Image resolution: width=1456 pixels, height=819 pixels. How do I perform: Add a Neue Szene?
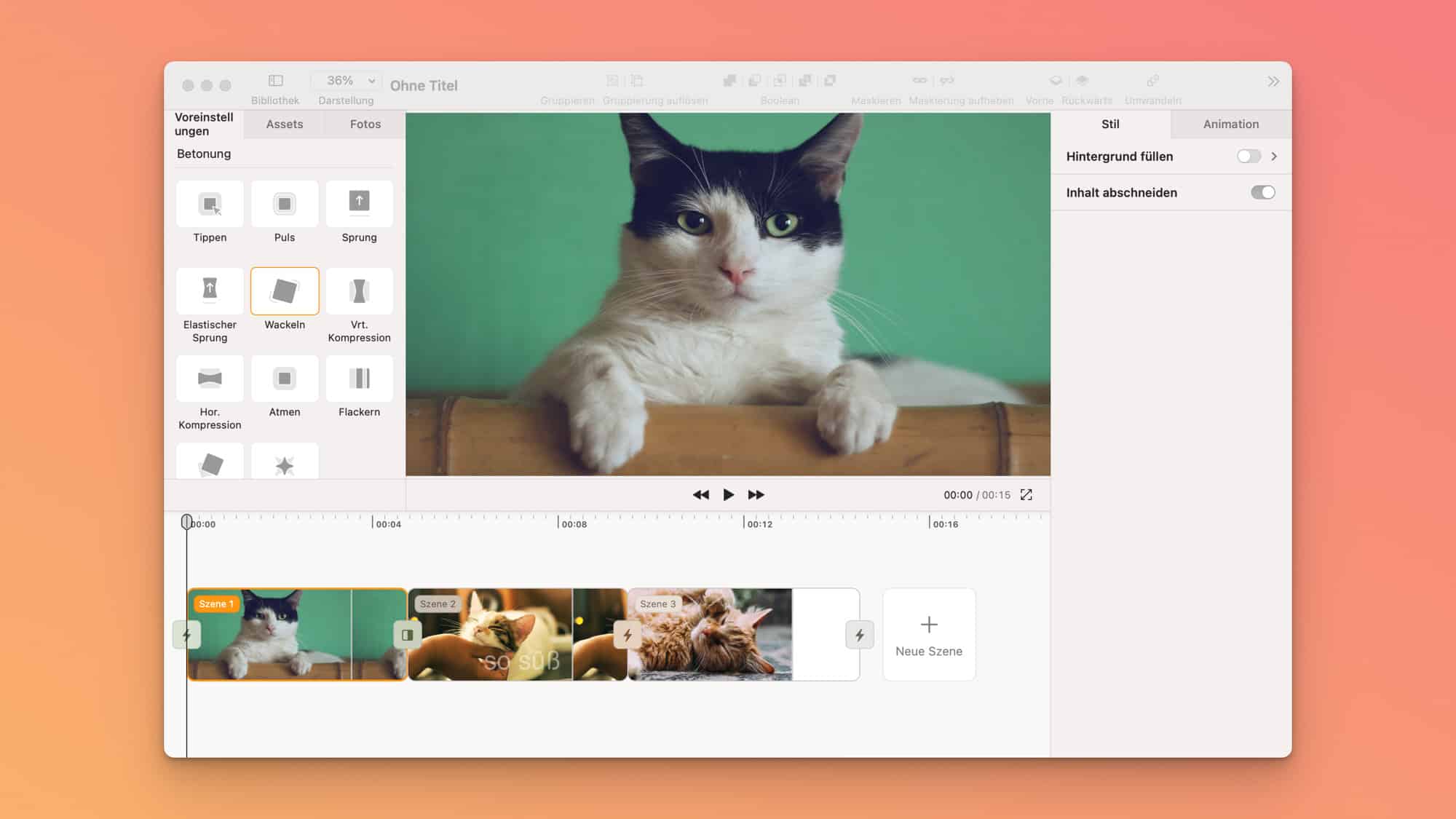pos(928,635)
